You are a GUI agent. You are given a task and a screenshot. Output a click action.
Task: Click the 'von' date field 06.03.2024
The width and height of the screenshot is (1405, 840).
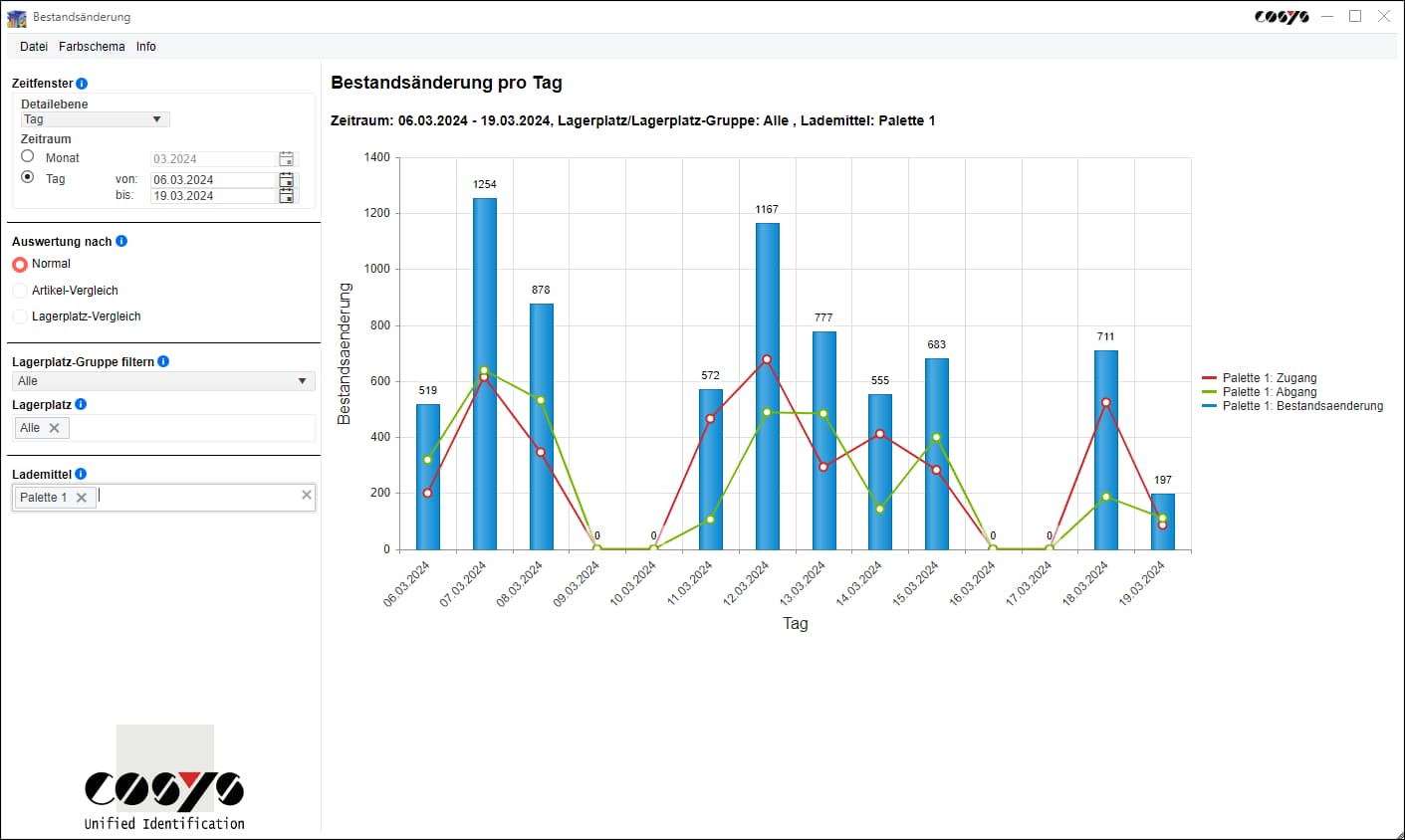pyautogui.click(x=212, y=180)
